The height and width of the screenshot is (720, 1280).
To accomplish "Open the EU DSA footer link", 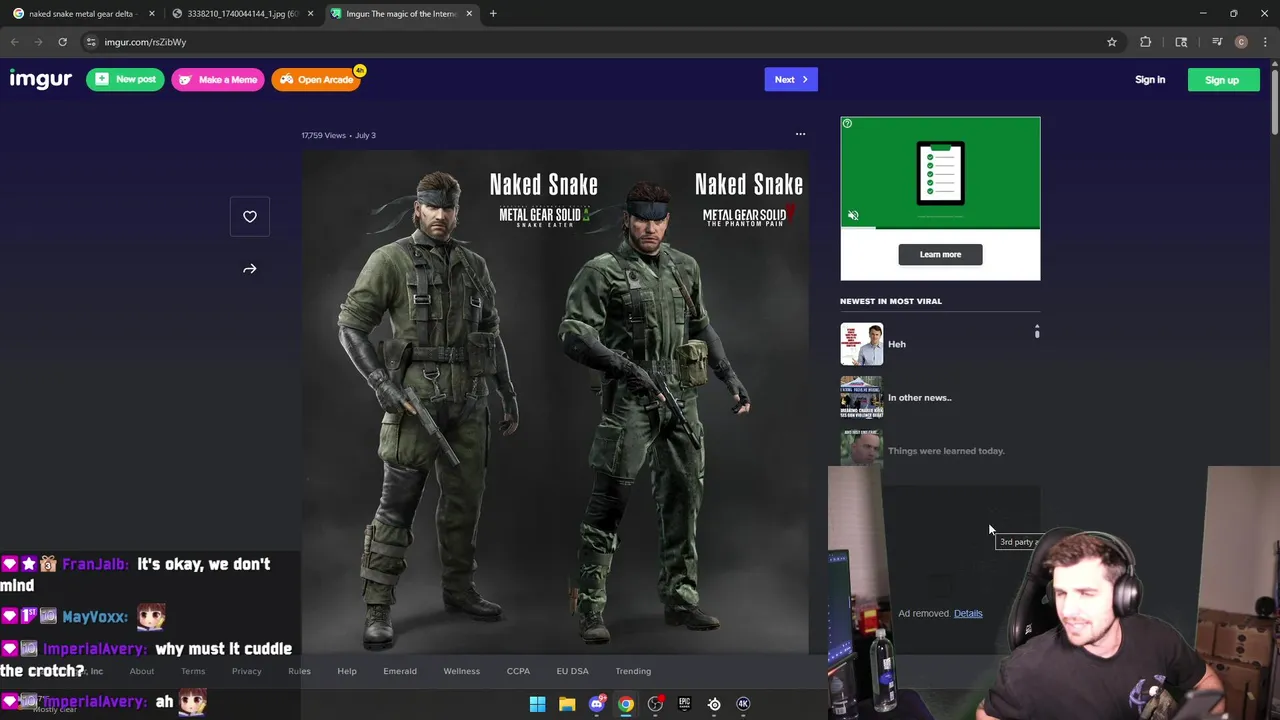I will (x=572, y=671).
